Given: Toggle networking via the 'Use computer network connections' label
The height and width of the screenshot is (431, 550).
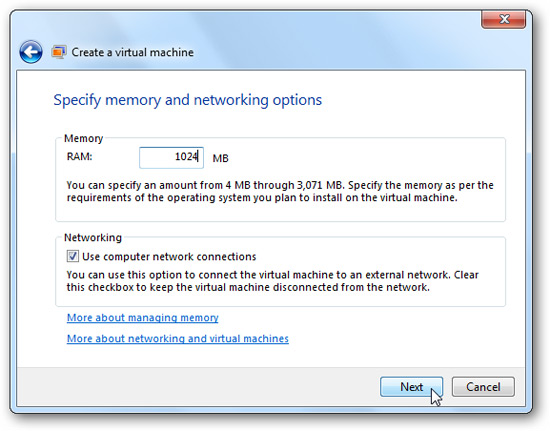Looking at the screenshot, I should [x=169, y=257].
